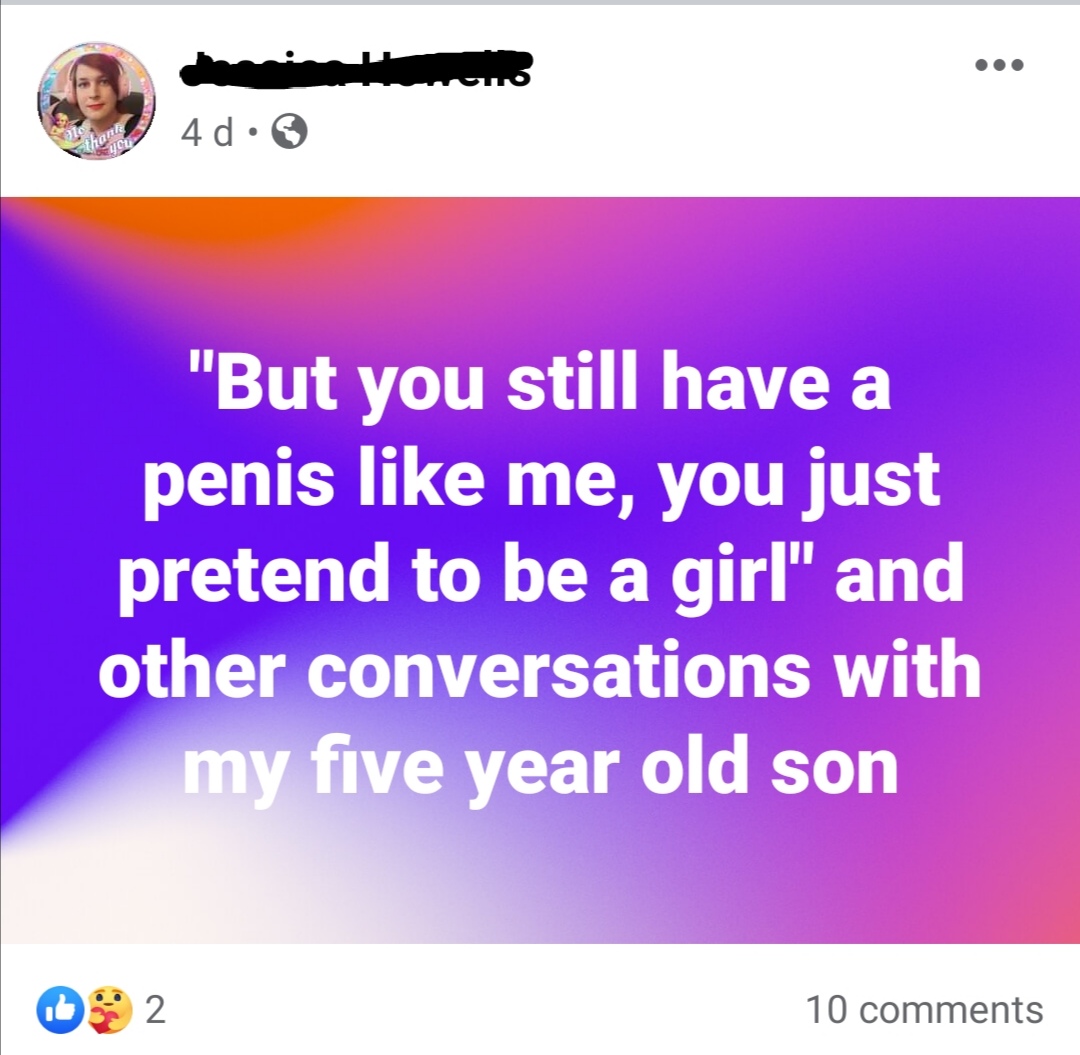Click the "other conversations with" text line
The height and width of the screenshot is (1055, 1080).
click(x=540, y=673)
